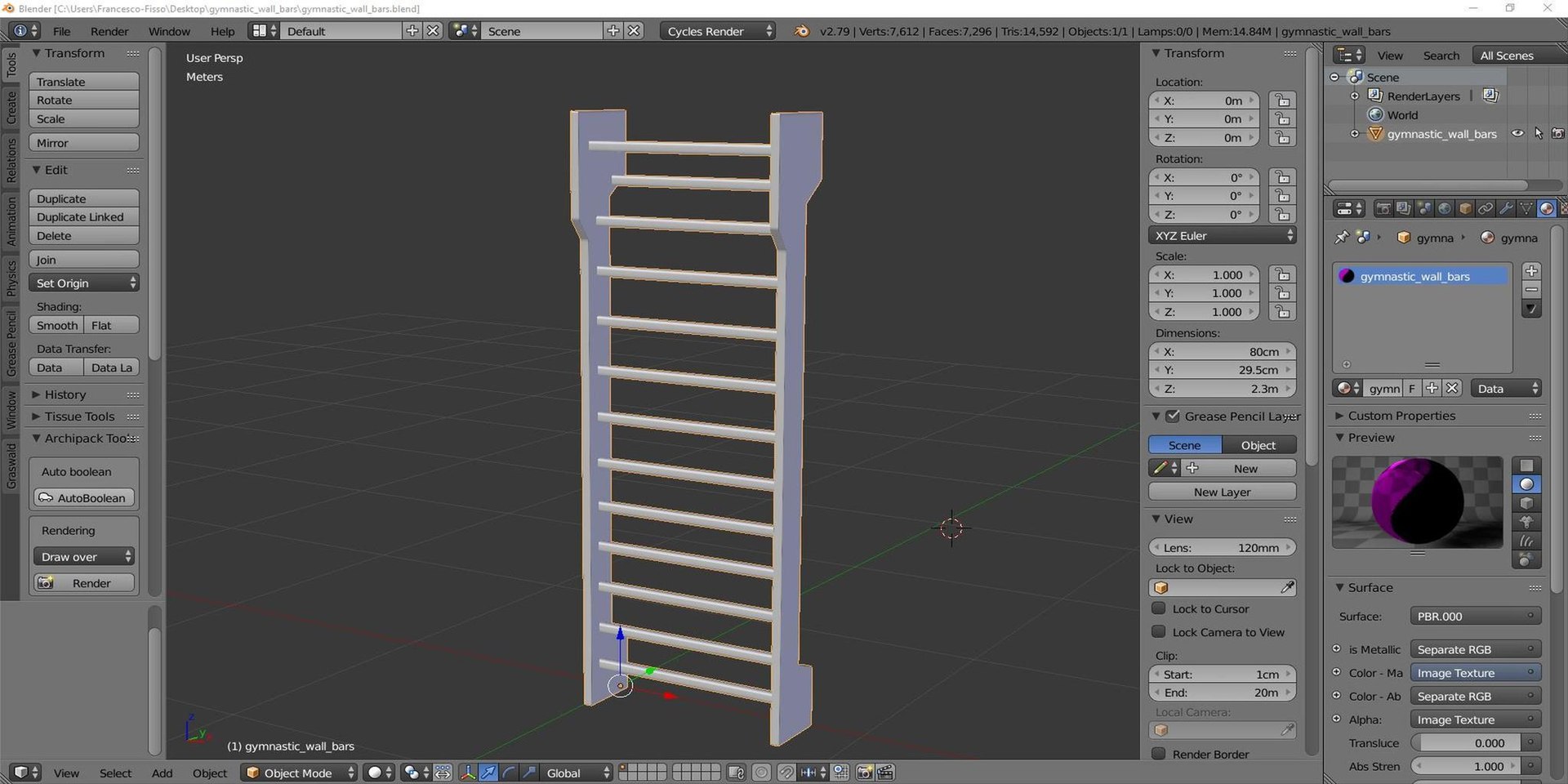This screenshot has width=1568, height=784.
Task: Open the Set Origin dropdown
Action: click(x=84, y=283)
